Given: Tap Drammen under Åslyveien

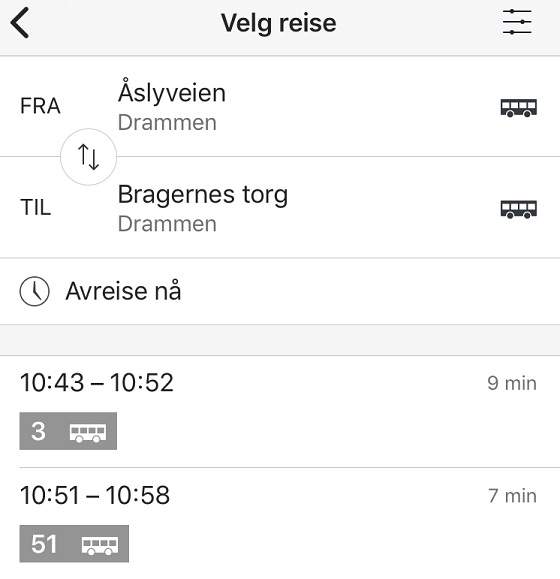Looking at the screenshot, I should [x=167, y=122].
